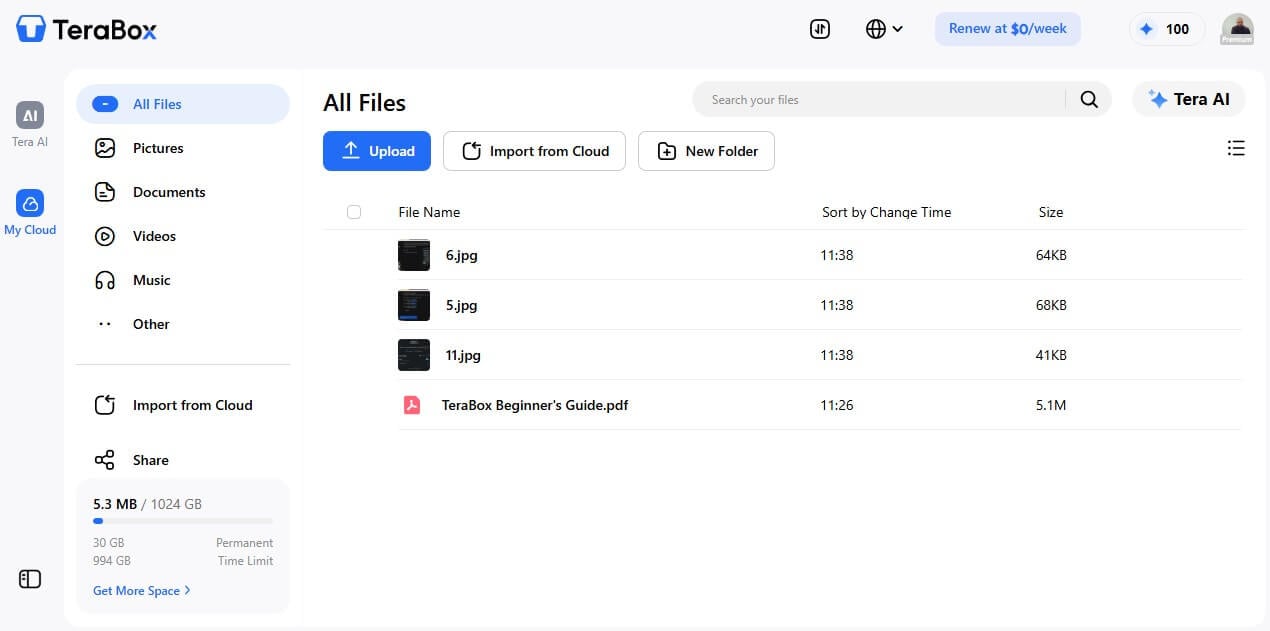The image size is (1270, 631).
Task: Select the 5.jpg file name
Action: 462,305
